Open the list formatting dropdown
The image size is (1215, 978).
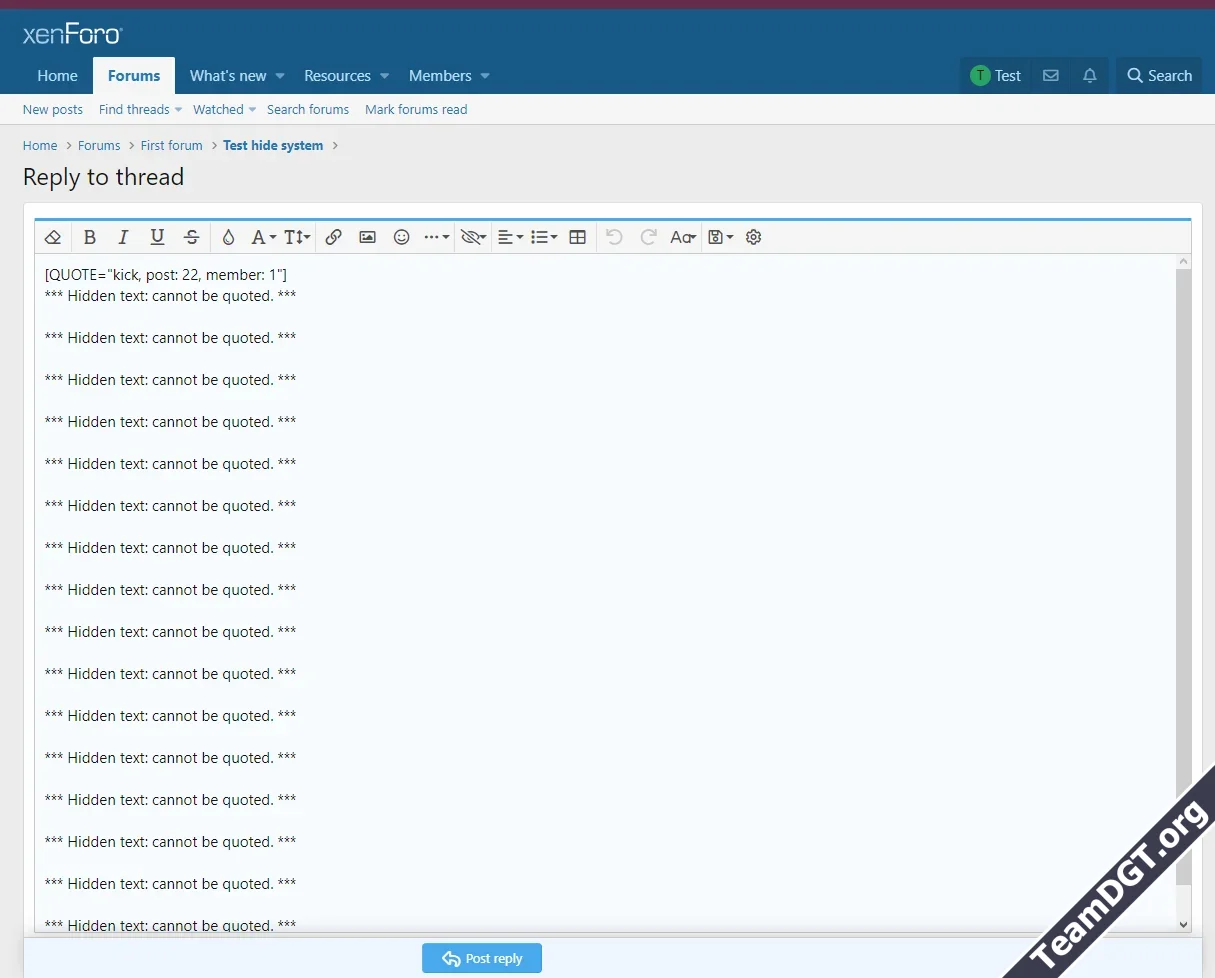pyautogui.click(x=543, y=237)
